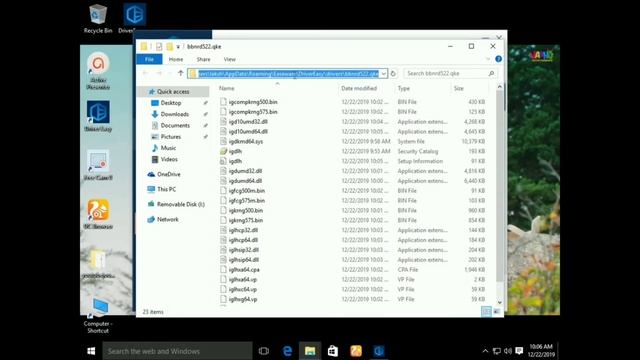Show hidden system tray icons
640x360 pixels.
tap(485, 351)
